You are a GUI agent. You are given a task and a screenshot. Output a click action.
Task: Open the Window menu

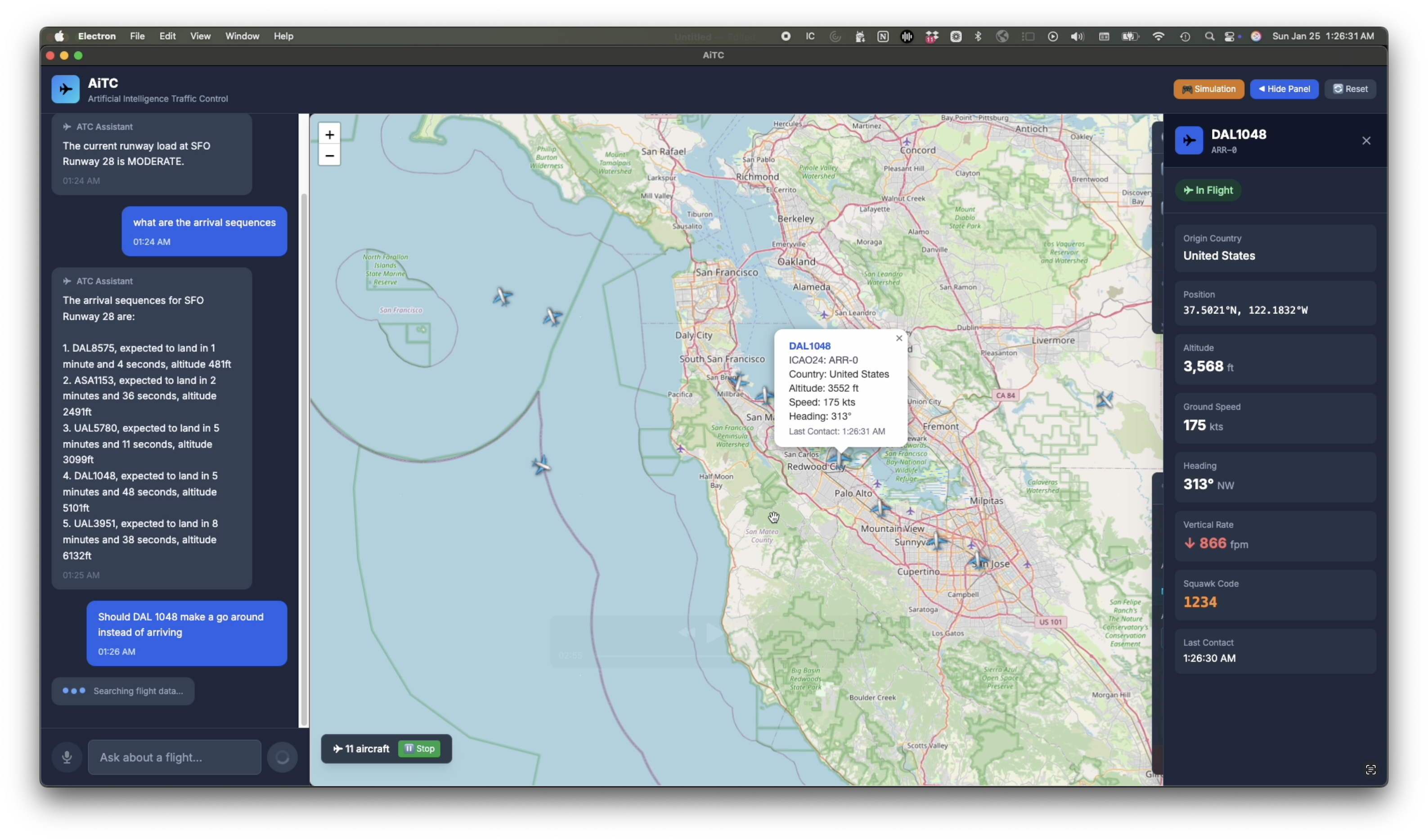coord(242,36)
